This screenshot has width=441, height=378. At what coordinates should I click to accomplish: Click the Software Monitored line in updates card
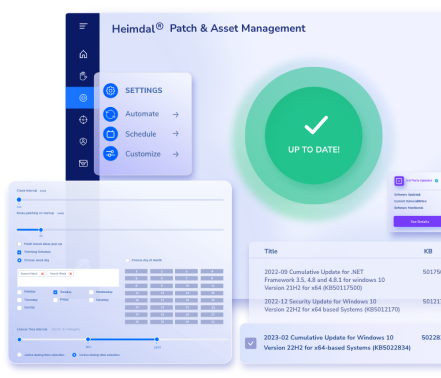(x=409, y=208)
